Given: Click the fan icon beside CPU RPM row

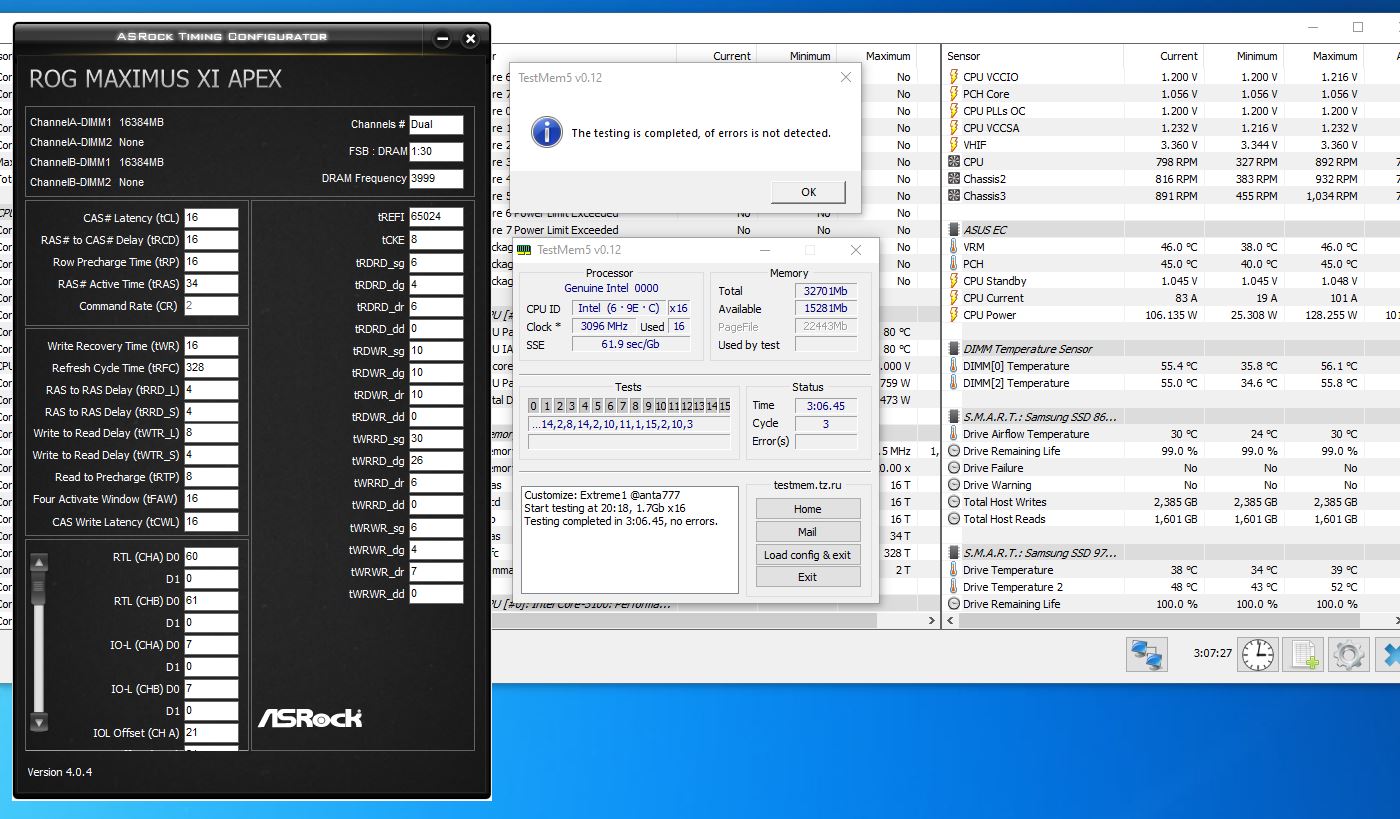Looking at the screenshot, I should (953, 162).
